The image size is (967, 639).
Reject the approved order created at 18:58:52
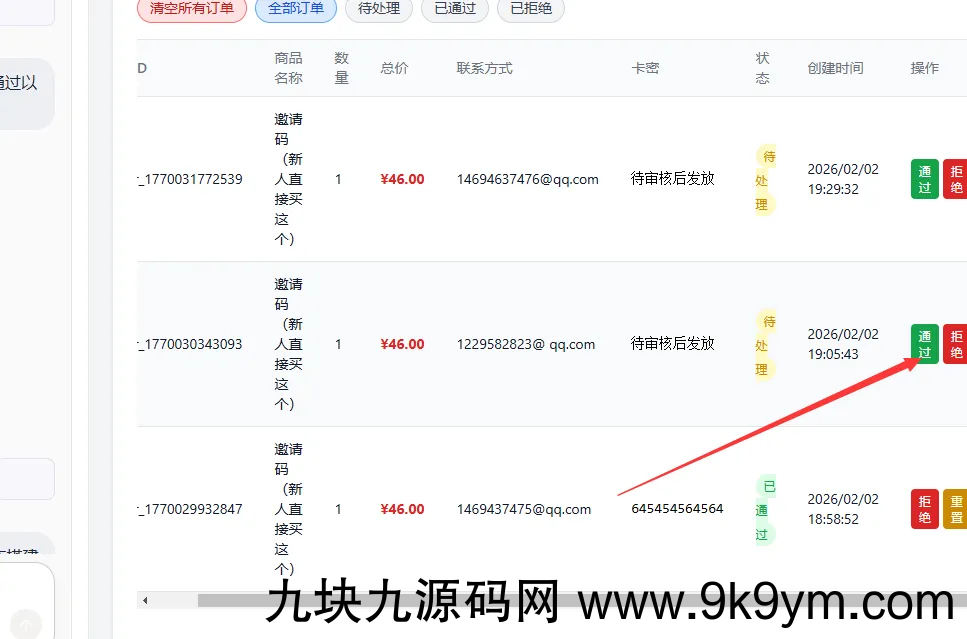tap(924, 509)
